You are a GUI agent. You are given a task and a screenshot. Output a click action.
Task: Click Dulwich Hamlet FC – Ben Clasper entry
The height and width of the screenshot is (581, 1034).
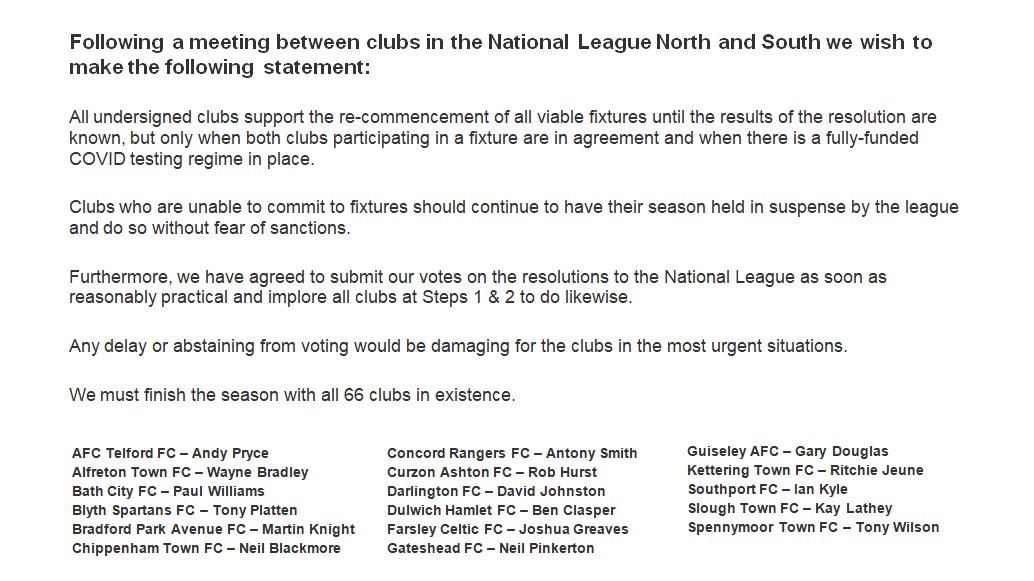[x=501, y=510]
